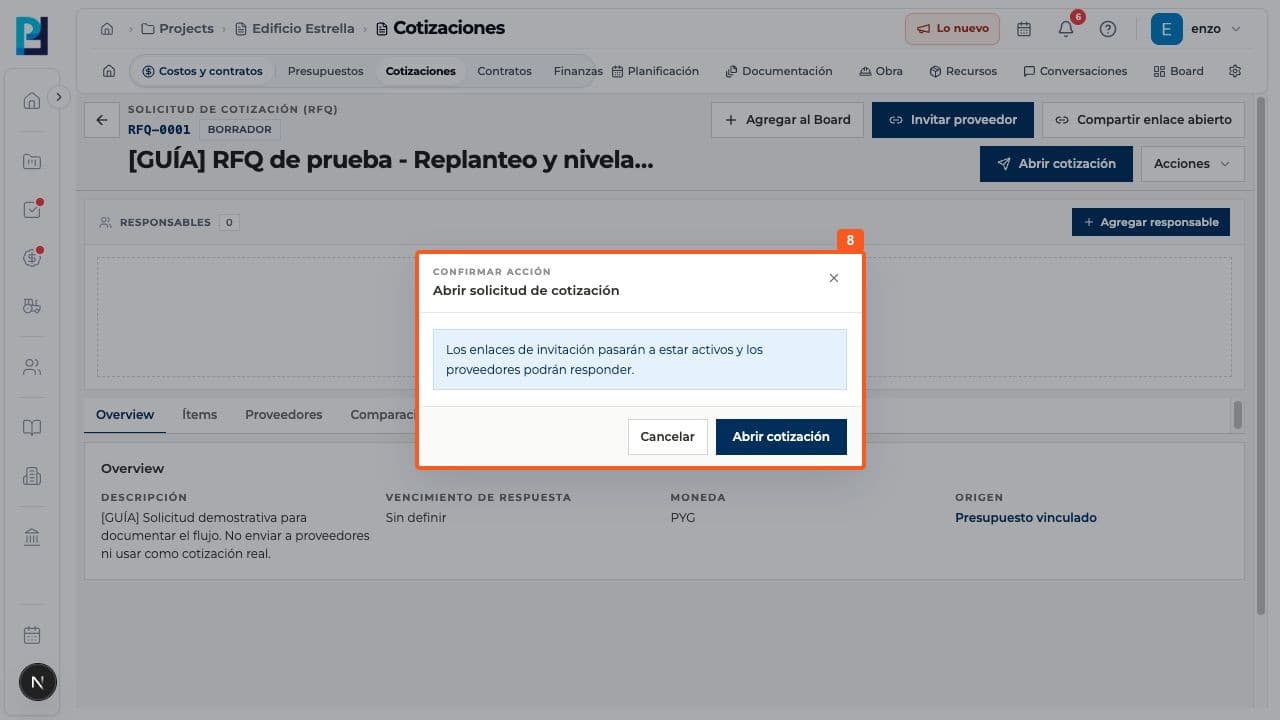Open the Planificación section
The image size is (1280, 720).
click(655, 71)
